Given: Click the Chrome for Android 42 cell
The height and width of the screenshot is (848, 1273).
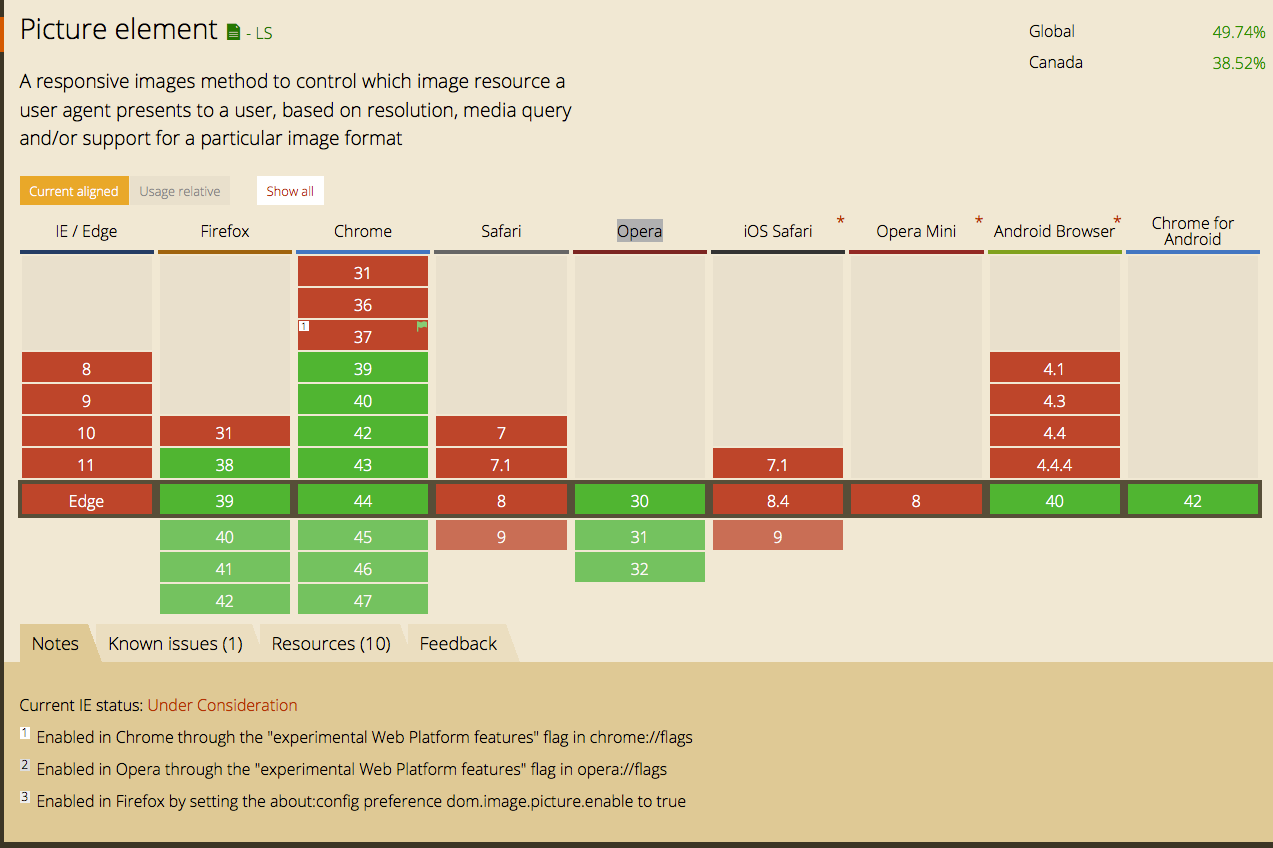Looking at the screenshot, I should click(x=1193, y=500).
